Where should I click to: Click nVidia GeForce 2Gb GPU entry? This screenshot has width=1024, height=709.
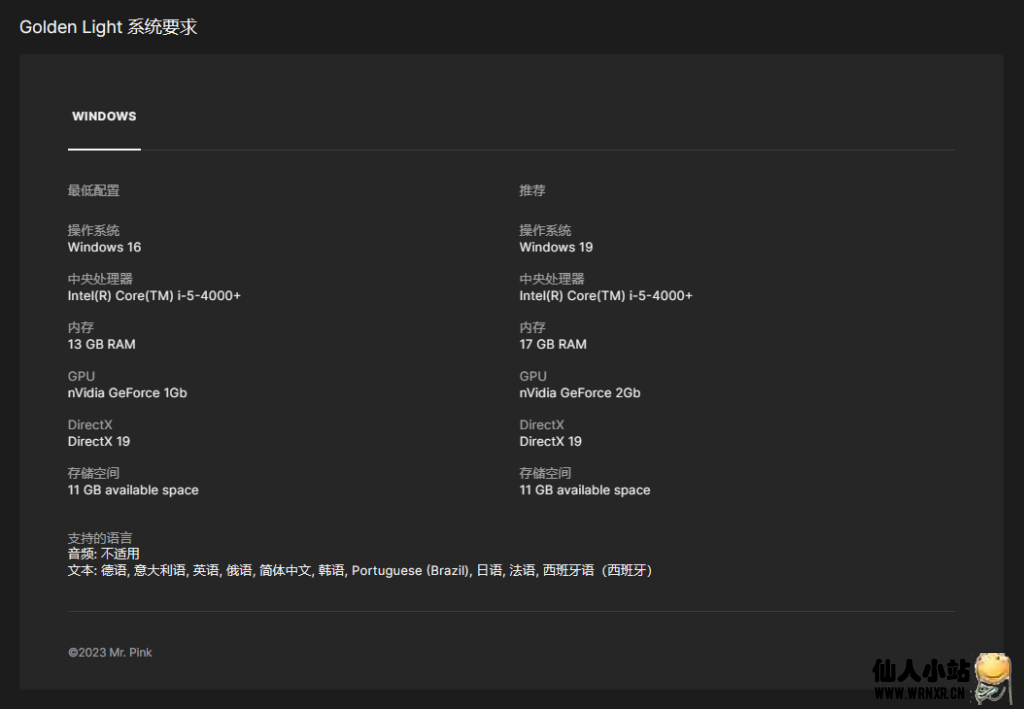pos(580,393)
